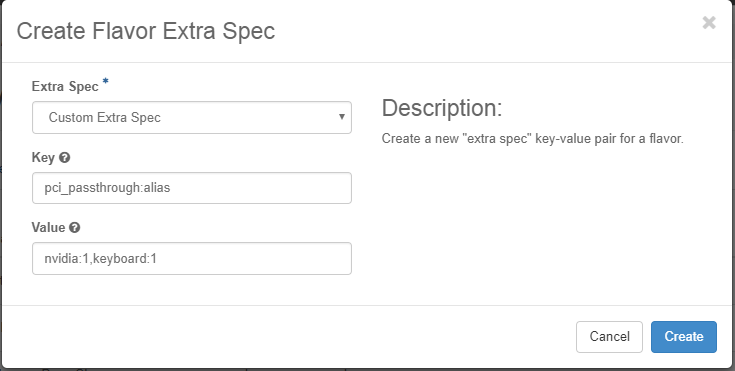Click the Value field label
The image size is (735, 371).
48,228
